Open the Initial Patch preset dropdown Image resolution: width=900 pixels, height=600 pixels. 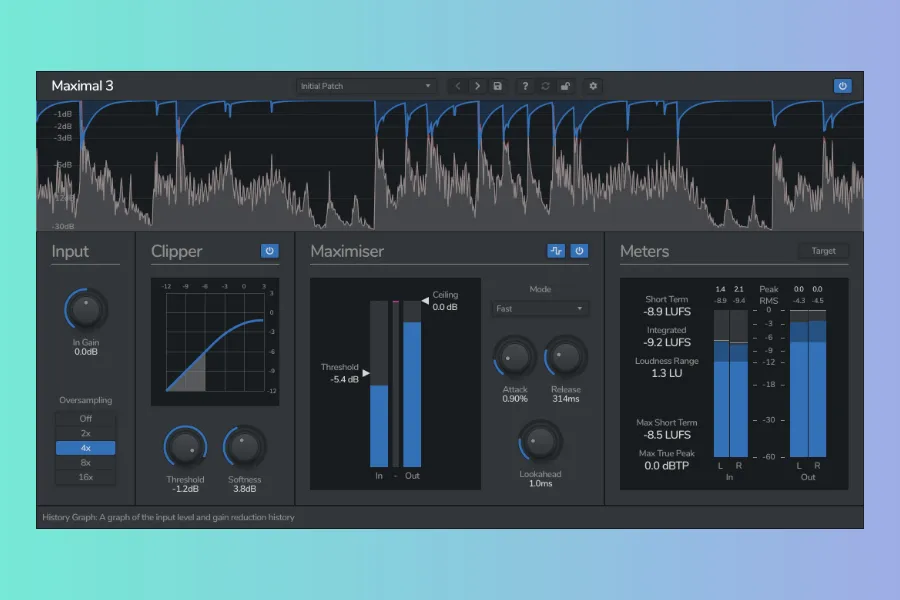coord(366,86)
